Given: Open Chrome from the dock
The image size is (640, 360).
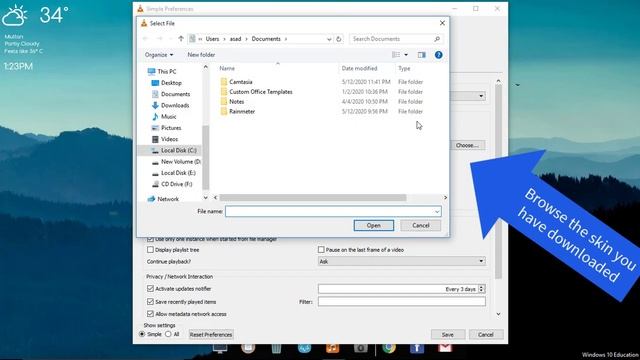Looking at the screenshot, I should pos(389,348).
